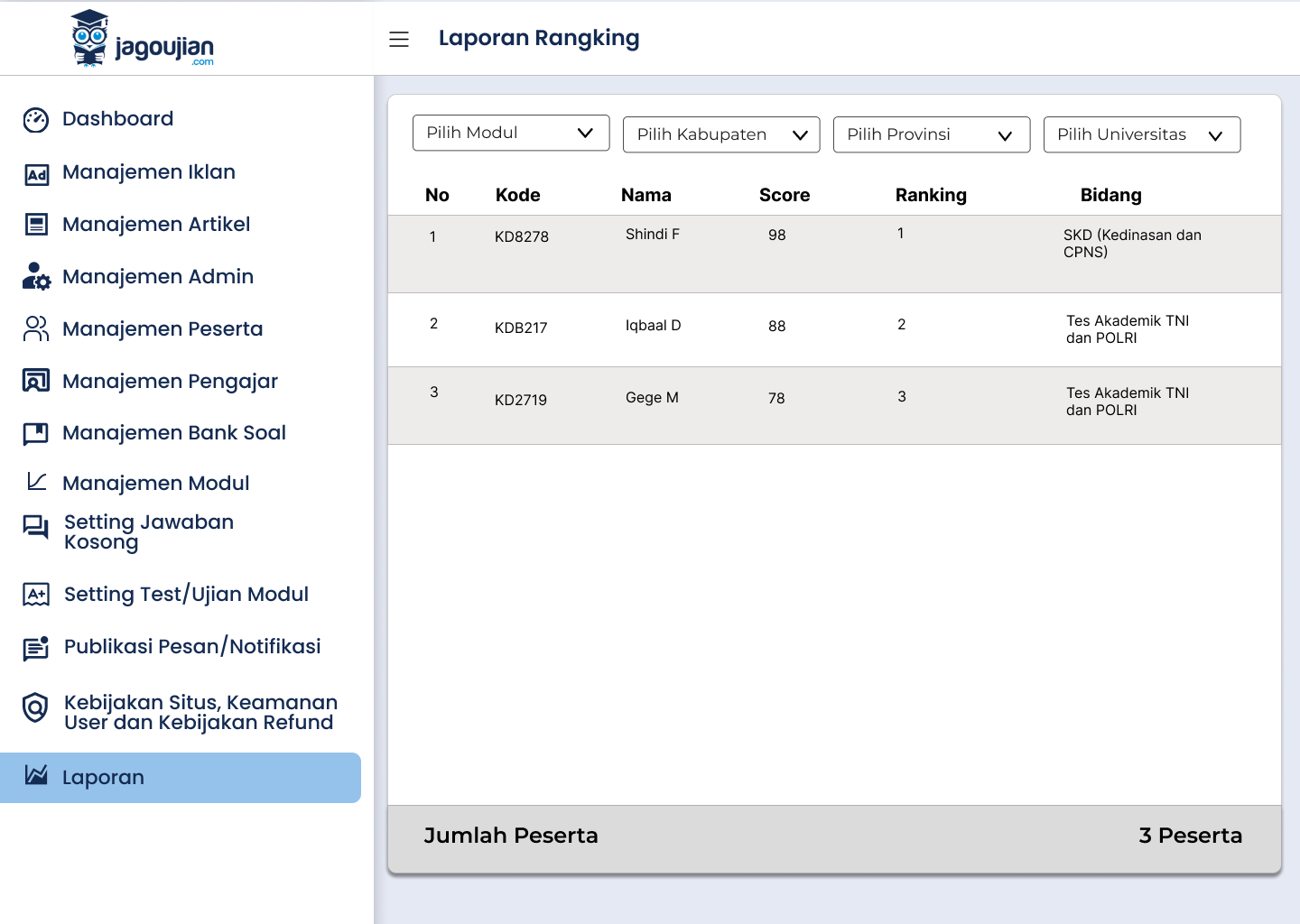Click the name Shindi F
The width and height of the screenshot is (1300, 924).
(x=653, y=235)
